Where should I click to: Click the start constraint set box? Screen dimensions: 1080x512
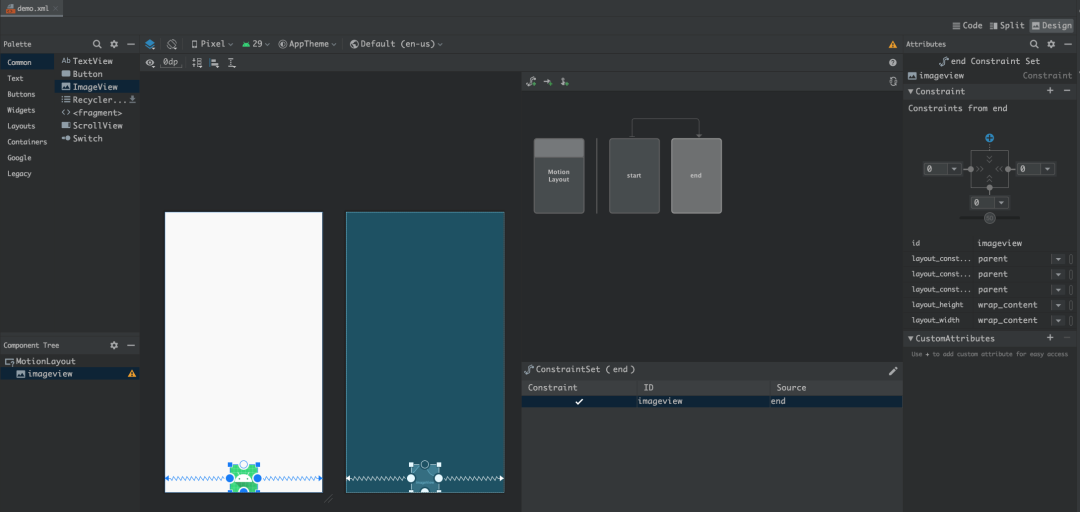634,176
